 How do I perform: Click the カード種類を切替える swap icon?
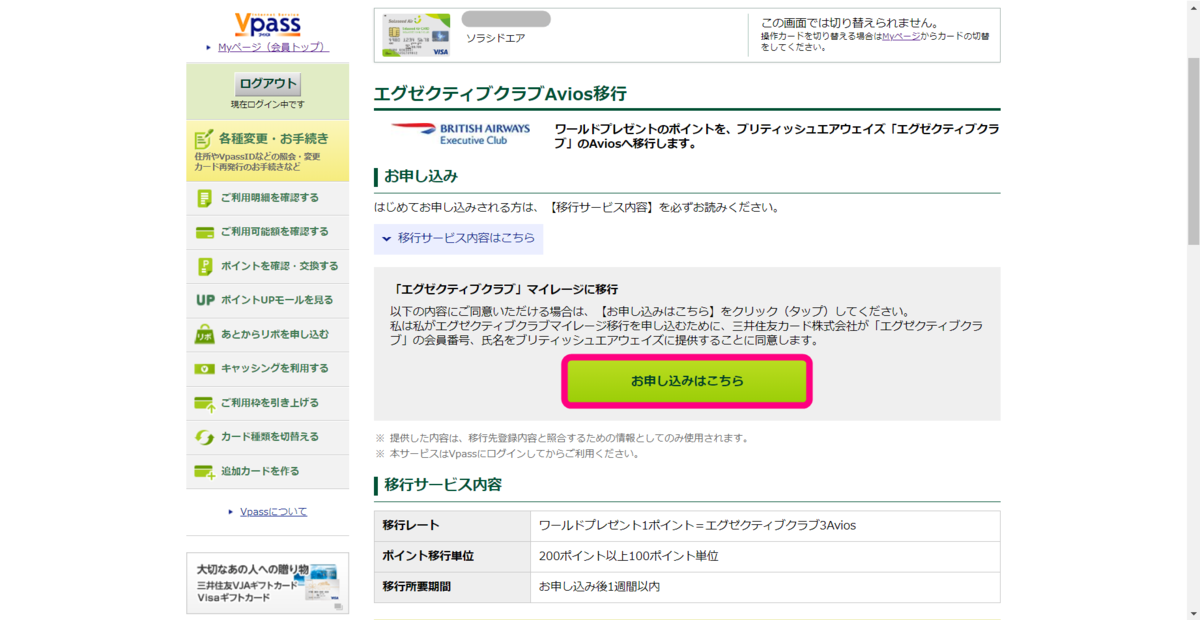point(205,437)
